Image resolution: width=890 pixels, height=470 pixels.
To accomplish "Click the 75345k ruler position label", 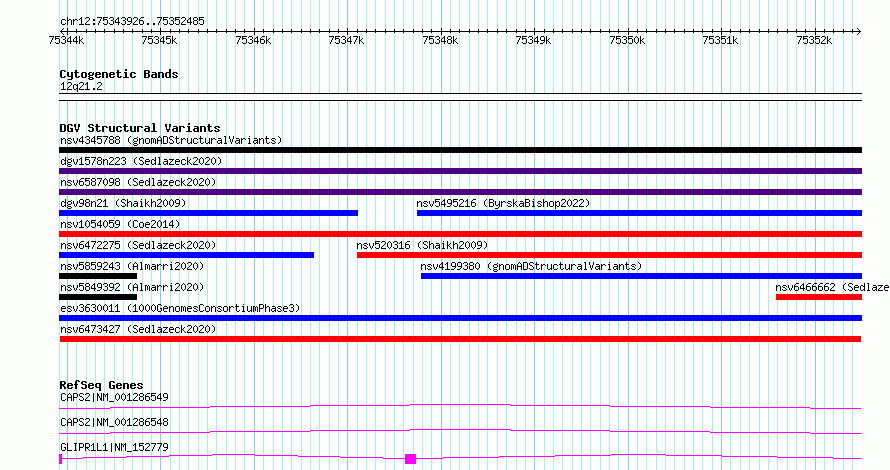I will click(159, 40).
